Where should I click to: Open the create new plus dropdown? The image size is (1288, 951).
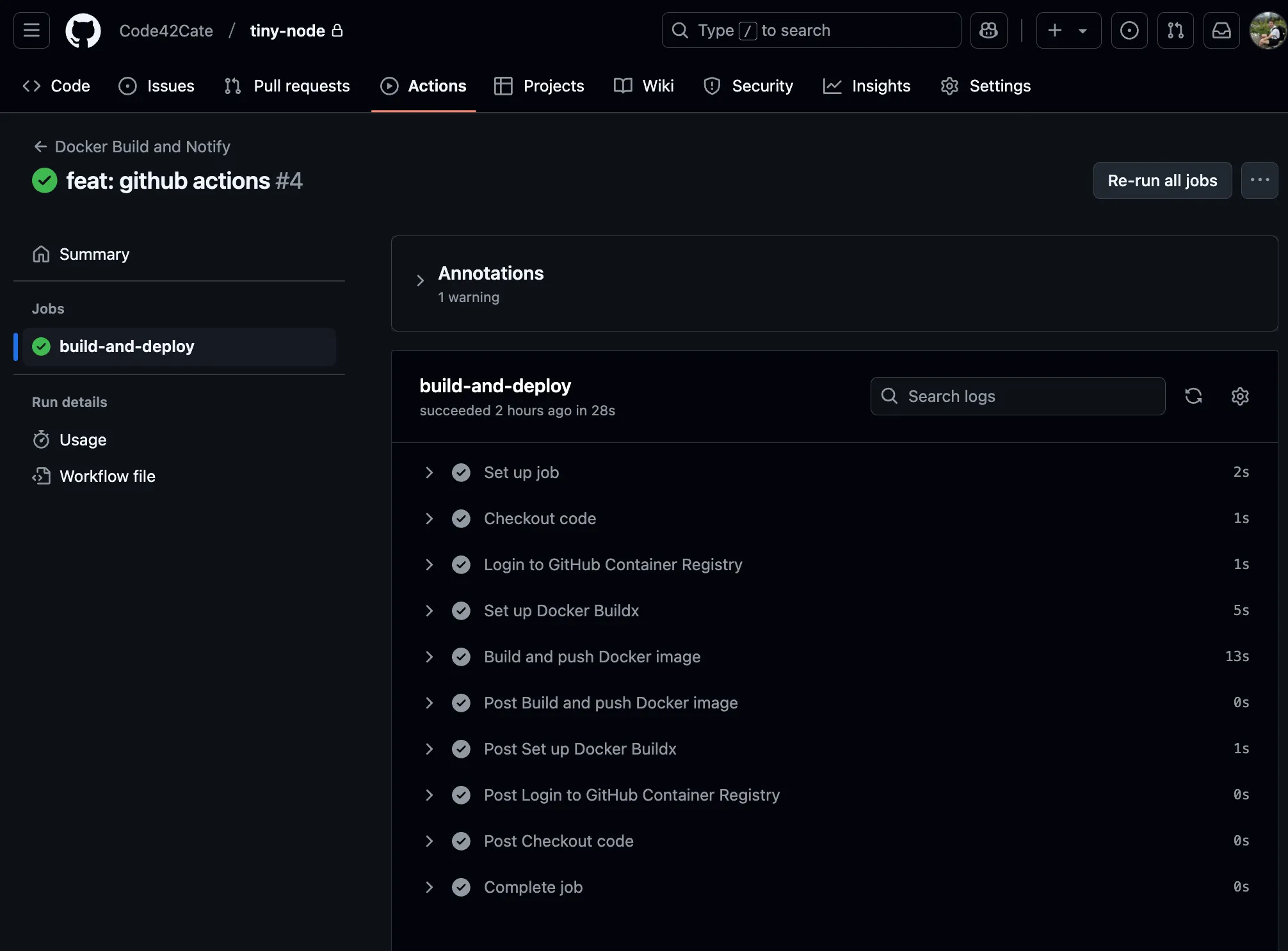(x=1068, y=30)
